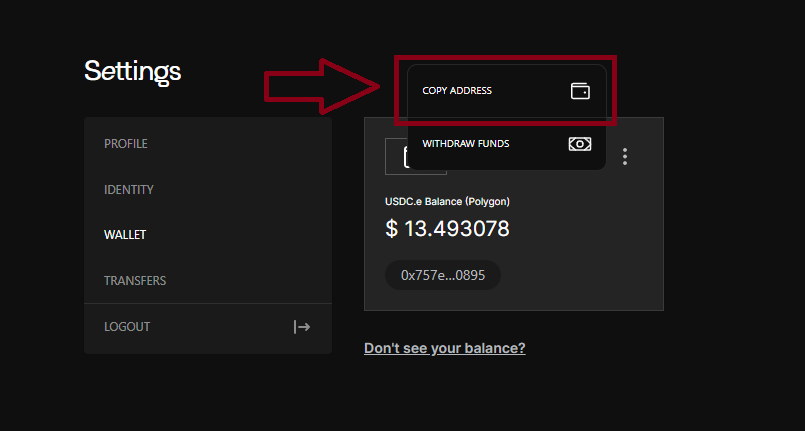Log out using the Logout entry

208,327
